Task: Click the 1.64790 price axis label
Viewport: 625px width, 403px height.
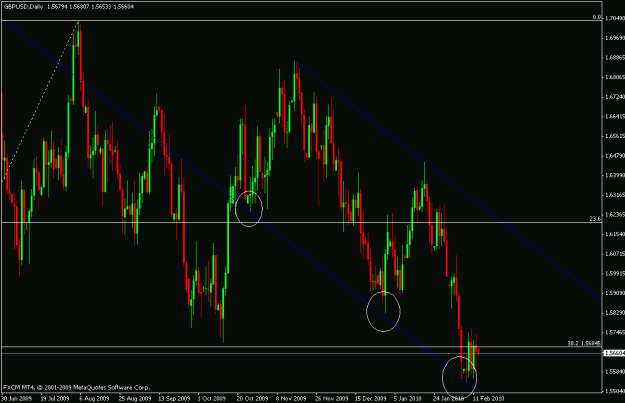Action: pos(615,156)
